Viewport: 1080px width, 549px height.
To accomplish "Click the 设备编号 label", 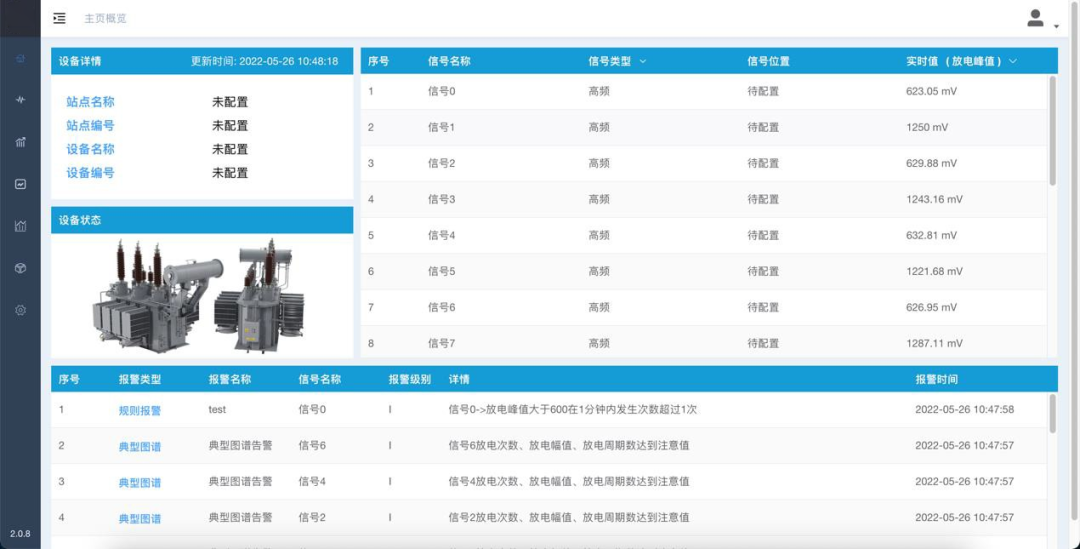I will point(90,172).
